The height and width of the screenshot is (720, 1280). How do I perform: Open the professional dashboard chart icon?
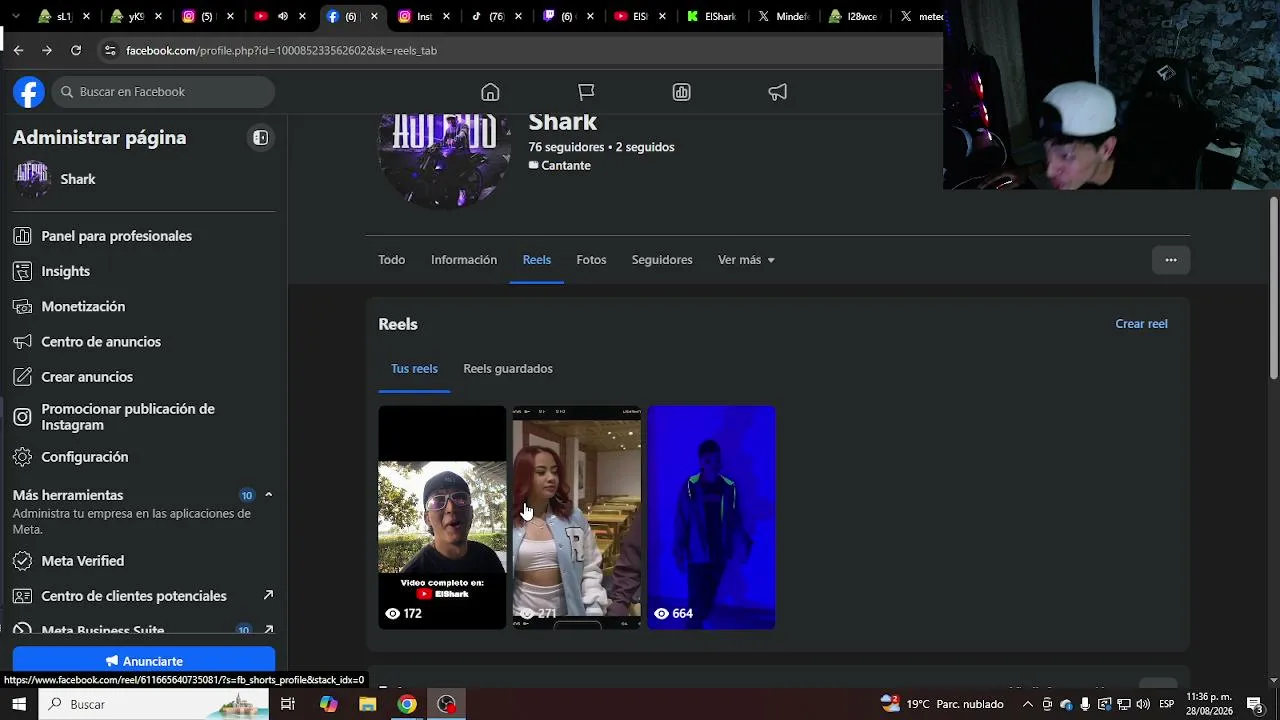pyautogui.click(x=682, y=92)
